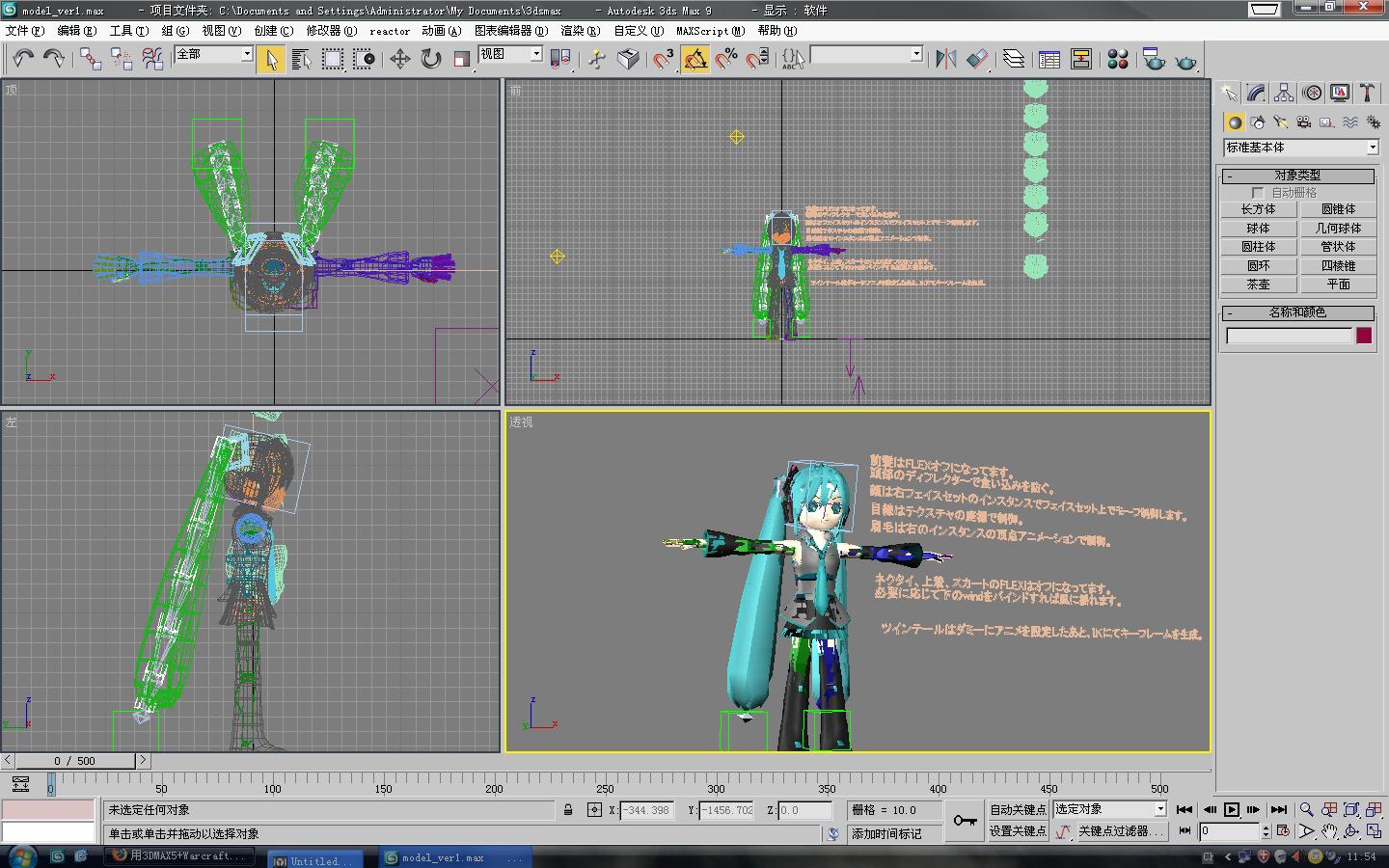Image resolution: width=1389 pixels, height=868 pixels.
Task: Activate Select and Link tool
Action: pos(90,59)
